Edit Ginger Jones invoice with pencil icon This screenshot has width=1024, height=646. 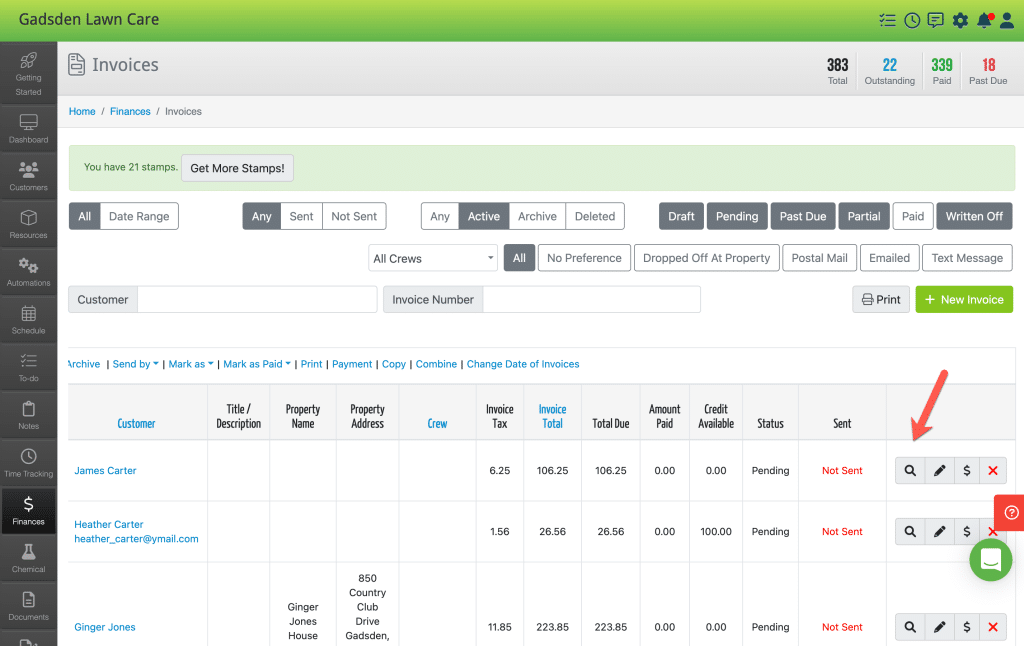click(939, 627)
